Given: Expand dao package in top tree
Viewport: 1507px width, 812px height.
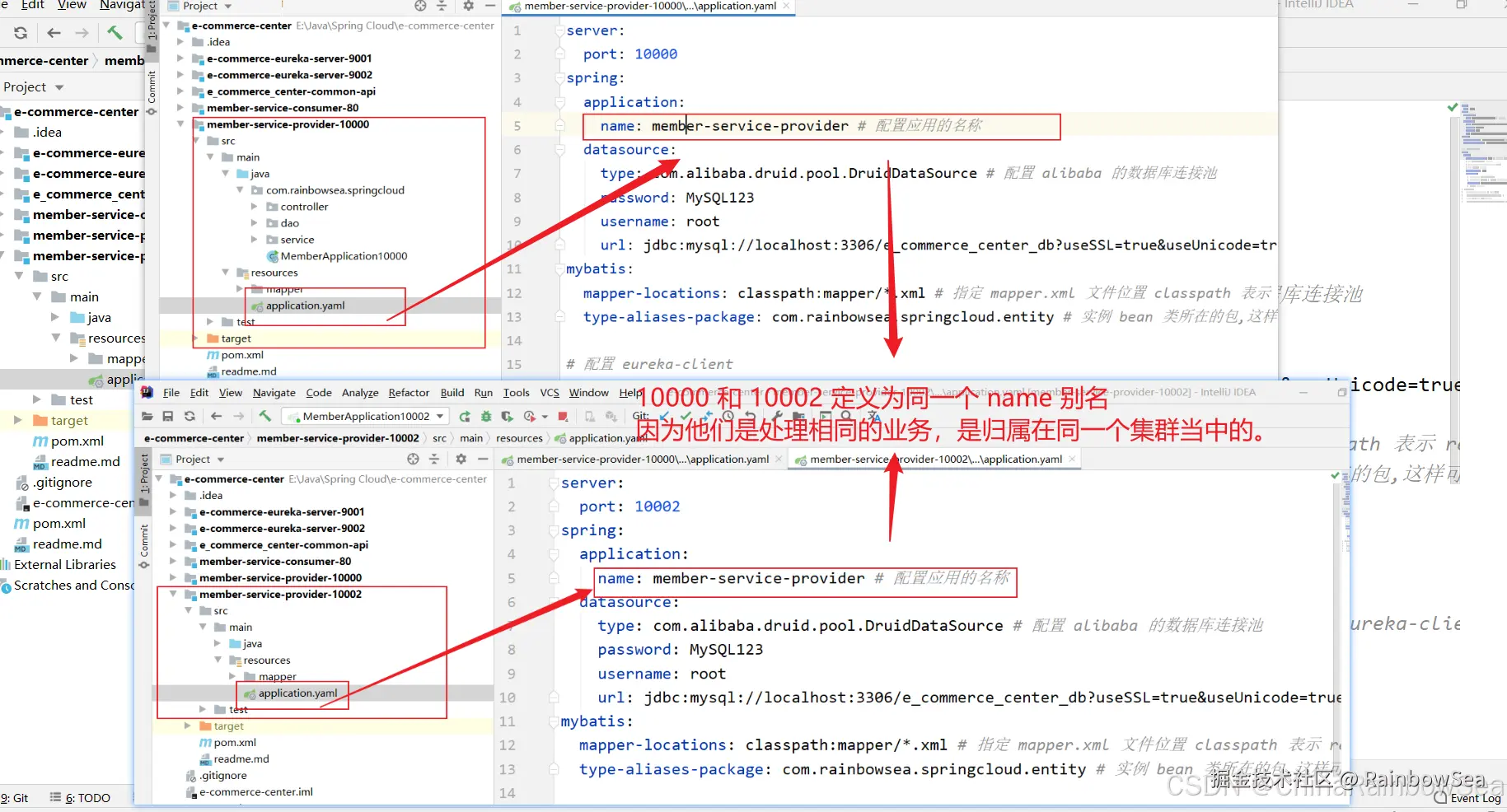Looking at the screenshot, I should (x=255, y=223).
